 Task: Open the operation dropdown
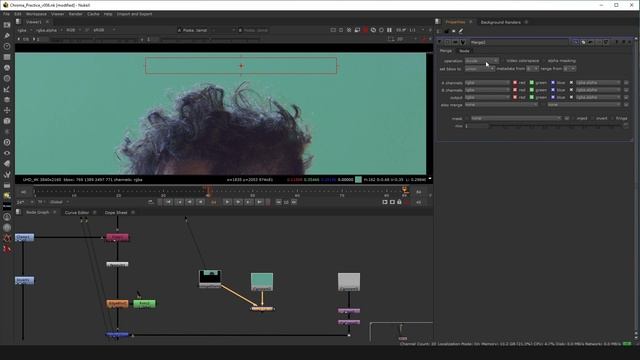click(482, 61)
